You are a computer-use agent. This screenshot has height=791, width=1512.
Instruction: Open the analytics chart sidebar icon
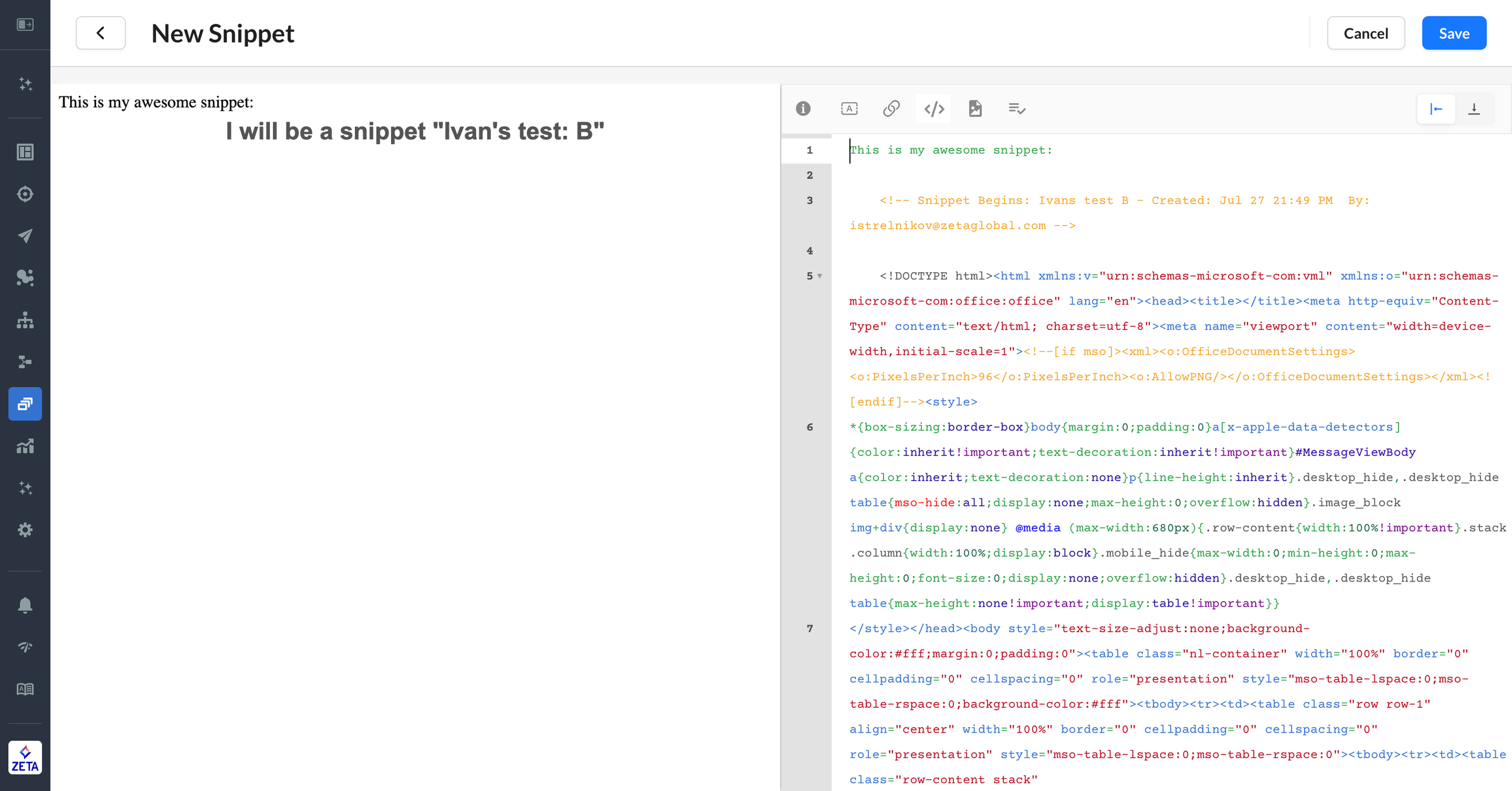pos(25,446)
